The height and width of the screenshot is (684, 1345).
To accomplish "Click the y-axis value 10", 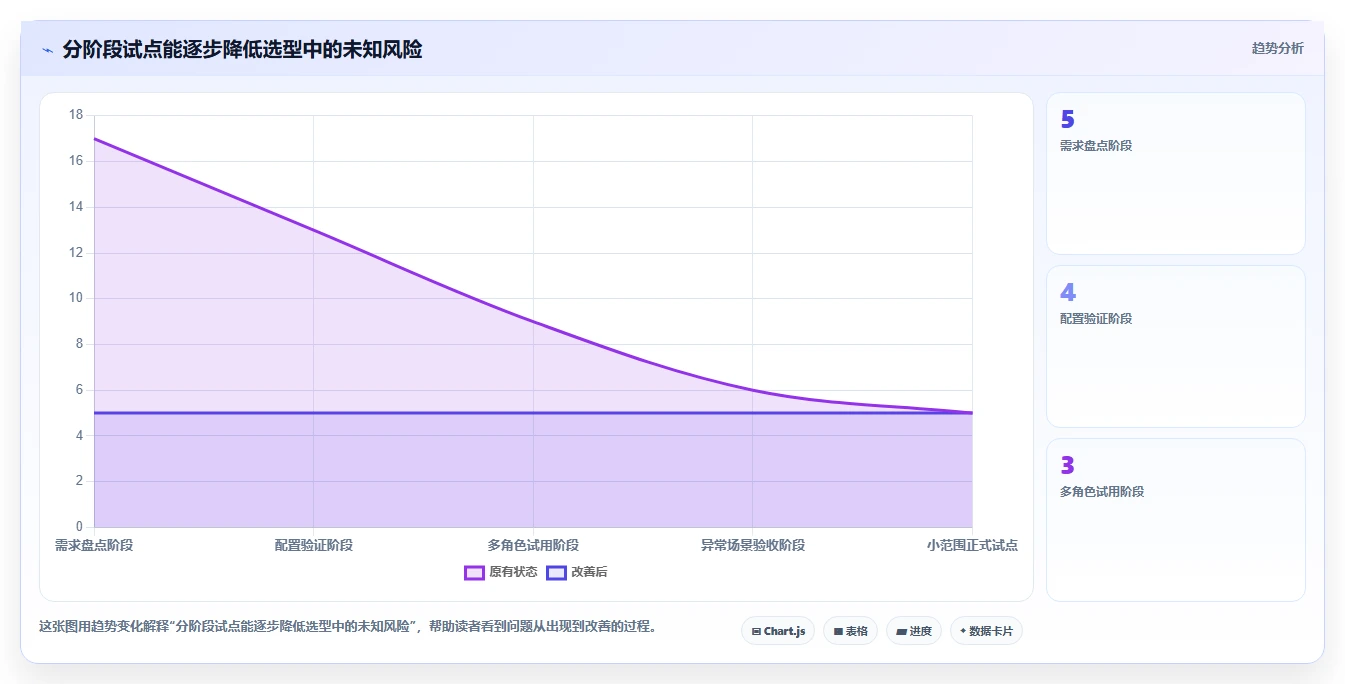I will click(x=76, y=298).
